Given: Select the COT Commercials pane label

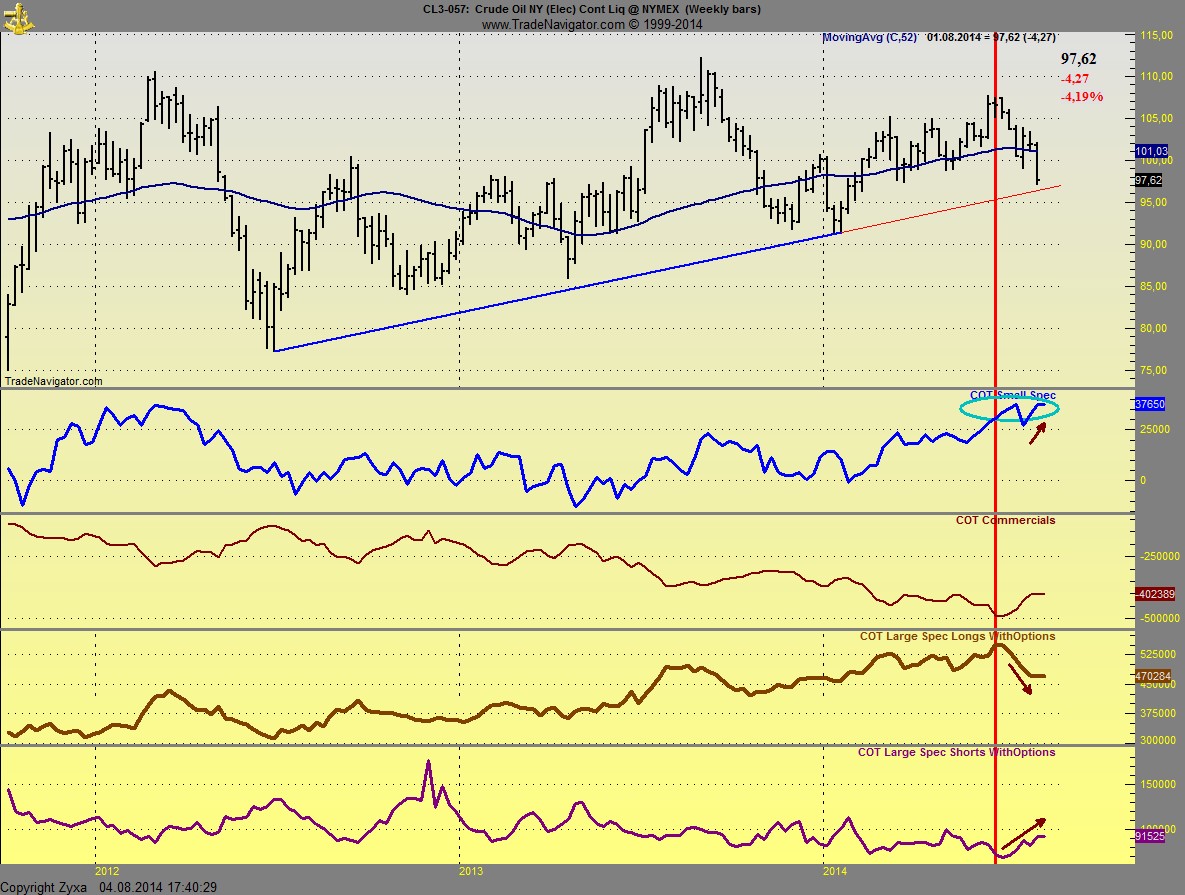Looking at the screenshot, I should (1004, 521).
